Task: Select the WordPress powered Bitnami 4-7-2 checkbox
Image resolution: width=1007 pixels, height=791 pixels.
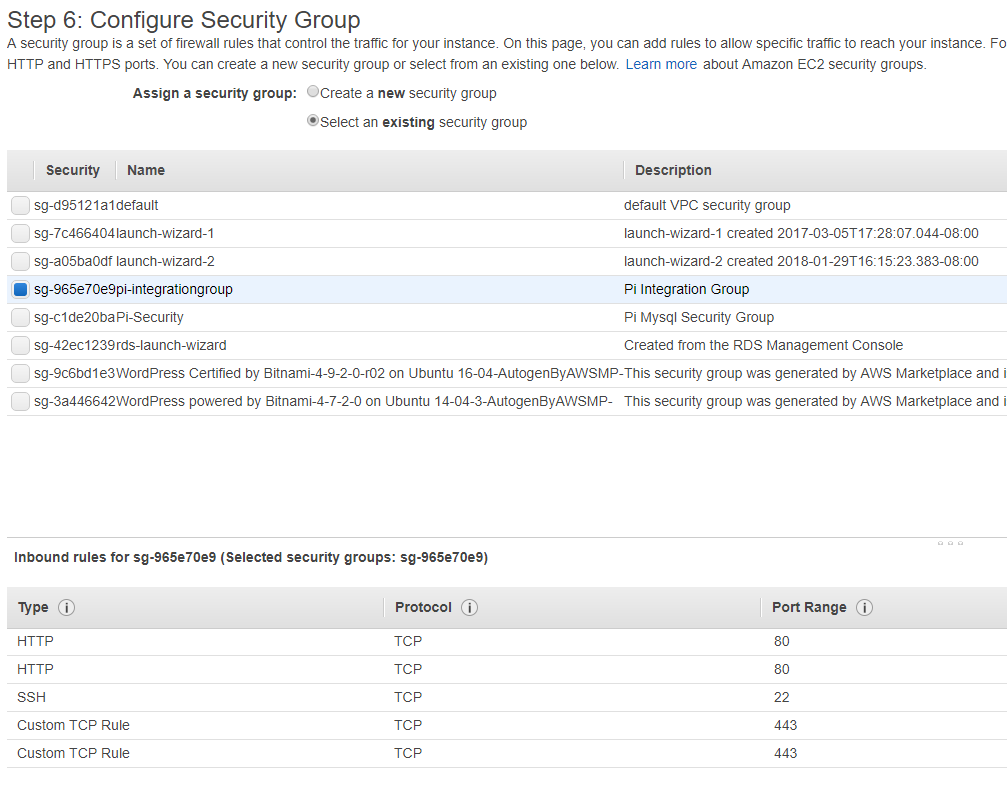Action: click(x=21, y=401)
